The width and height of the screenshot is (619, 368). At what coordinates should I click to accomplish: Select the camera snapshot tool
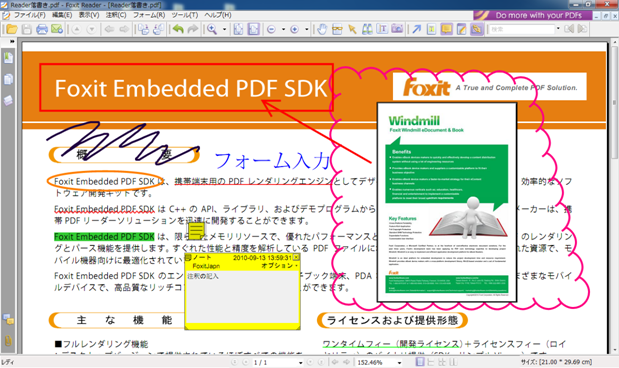(x=397, y=29)
